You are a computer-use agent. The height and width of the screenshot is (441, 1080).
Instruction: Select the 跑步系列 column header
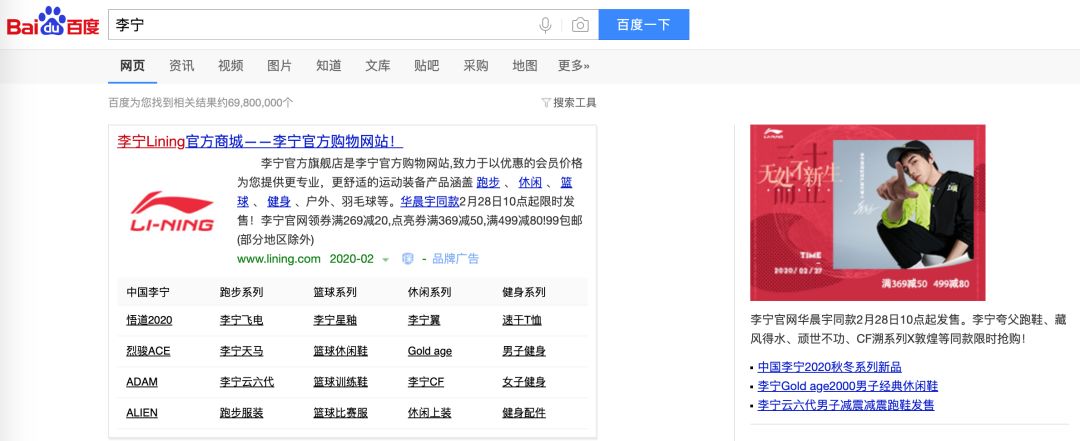241,292
